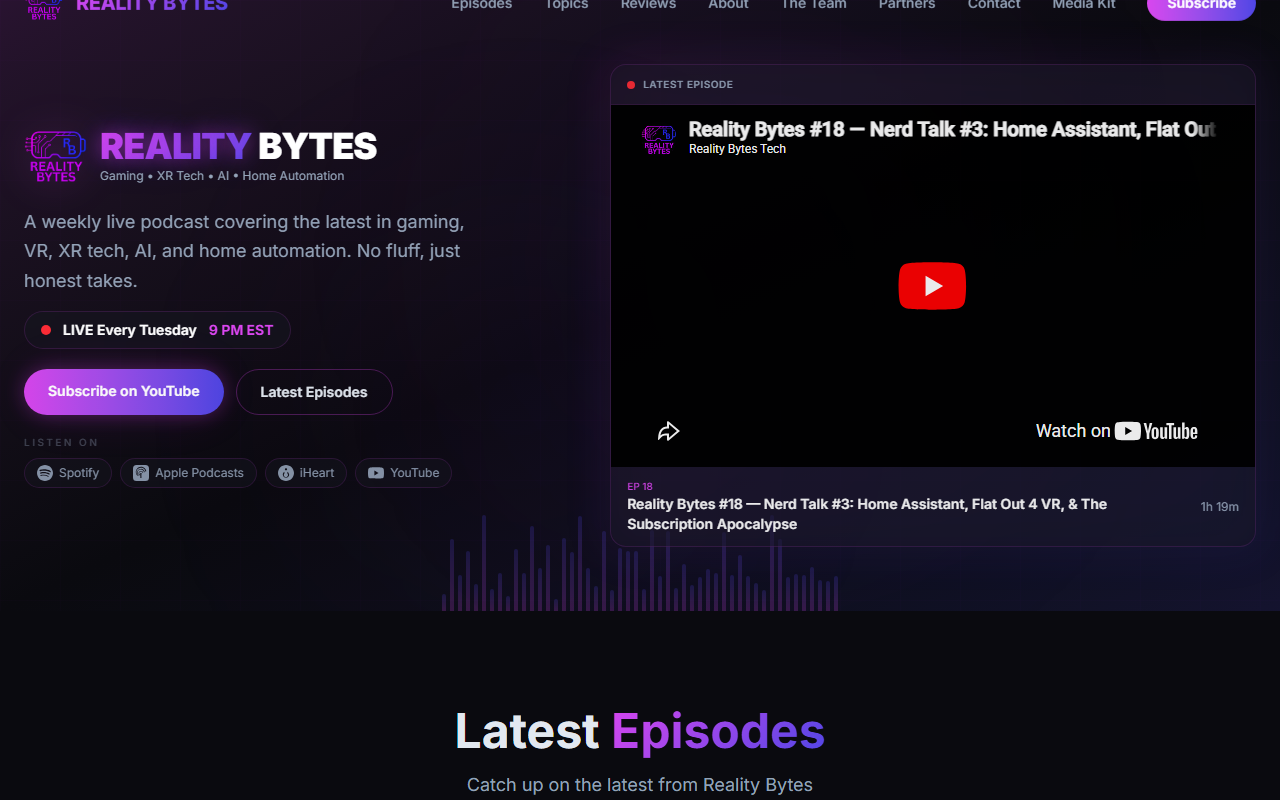
Task: Open the Episodes nav item
Action: click(481, 5)
